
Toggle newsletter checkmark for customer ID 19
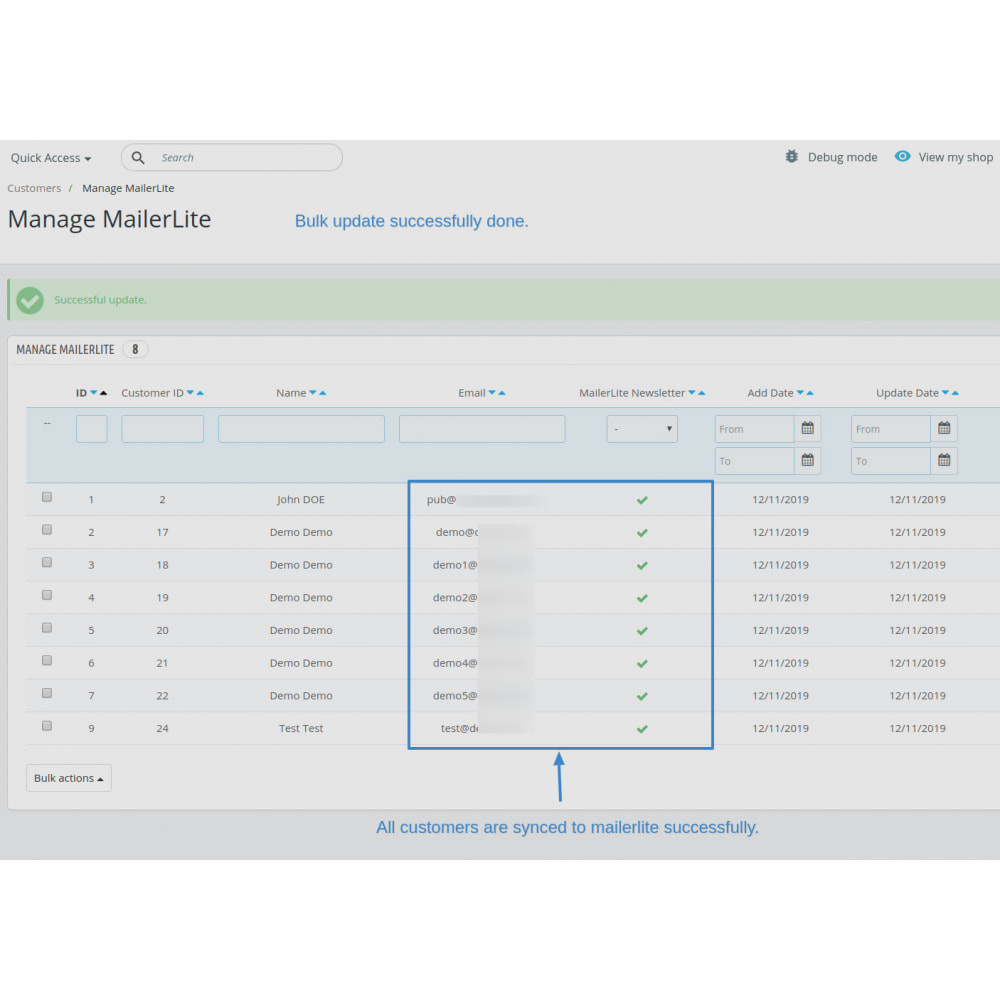tap(642, 598)
